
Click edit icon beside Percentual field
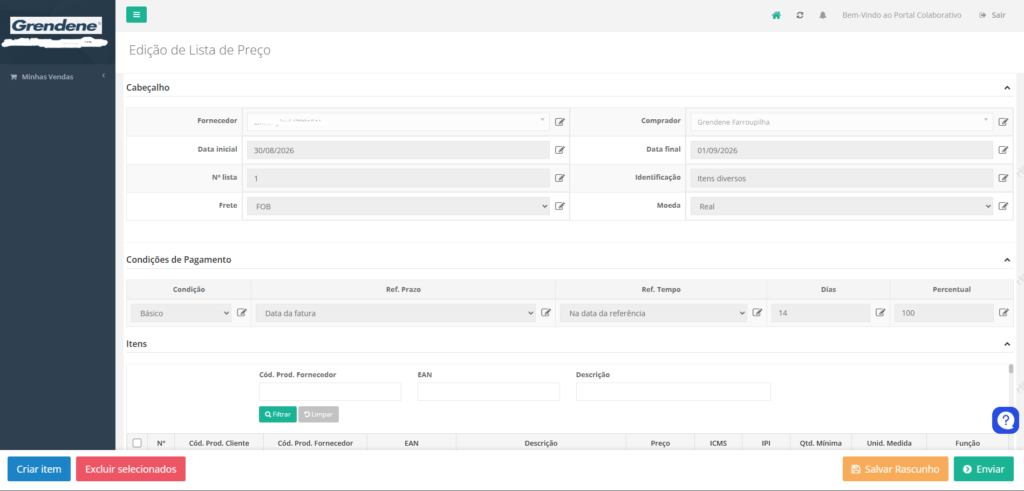1003,313
